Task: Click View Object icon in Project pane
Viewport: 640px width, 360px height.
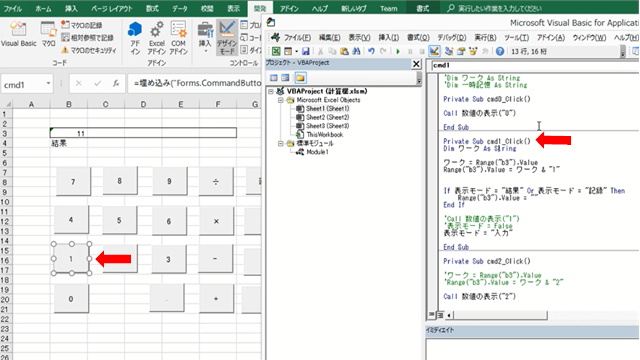Action: tap(285, 78)
